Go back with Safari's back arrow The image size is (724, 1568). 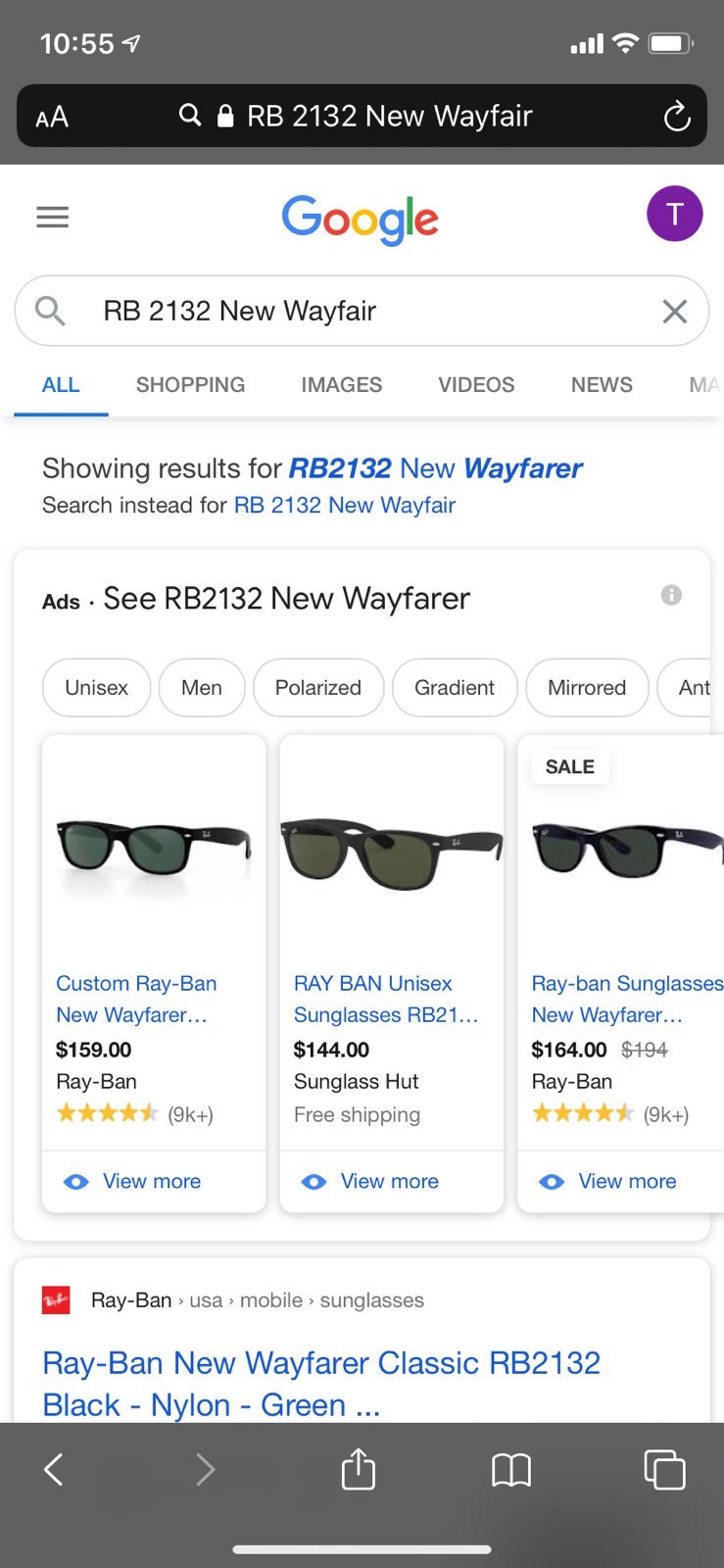[54, 1469]
